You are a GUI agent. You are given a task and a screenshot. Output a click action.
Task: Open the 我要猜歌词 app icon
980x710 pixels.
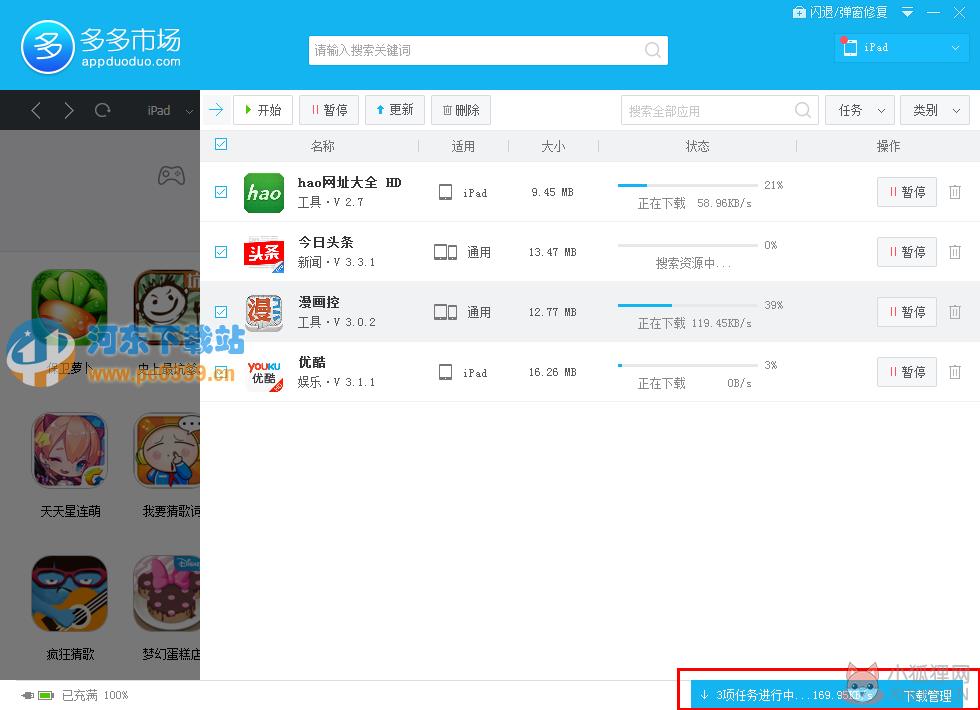(167, 451)
